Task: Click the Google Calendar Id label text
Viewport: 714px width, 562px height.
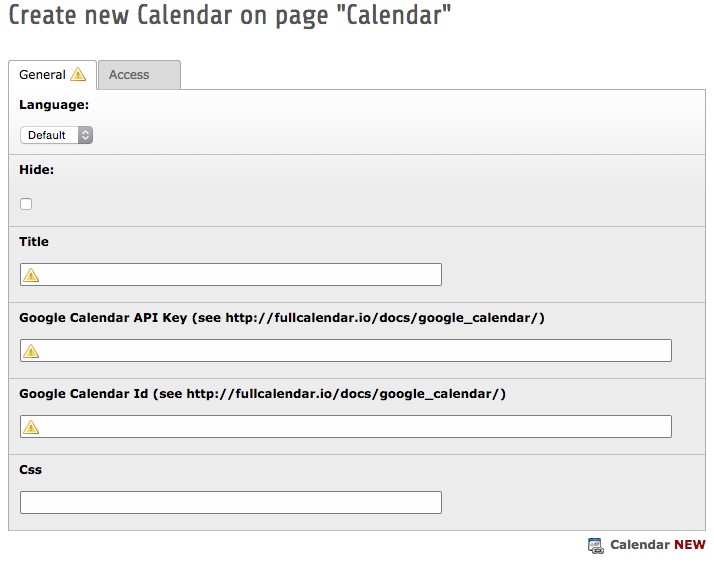Action: coord(262,394)
